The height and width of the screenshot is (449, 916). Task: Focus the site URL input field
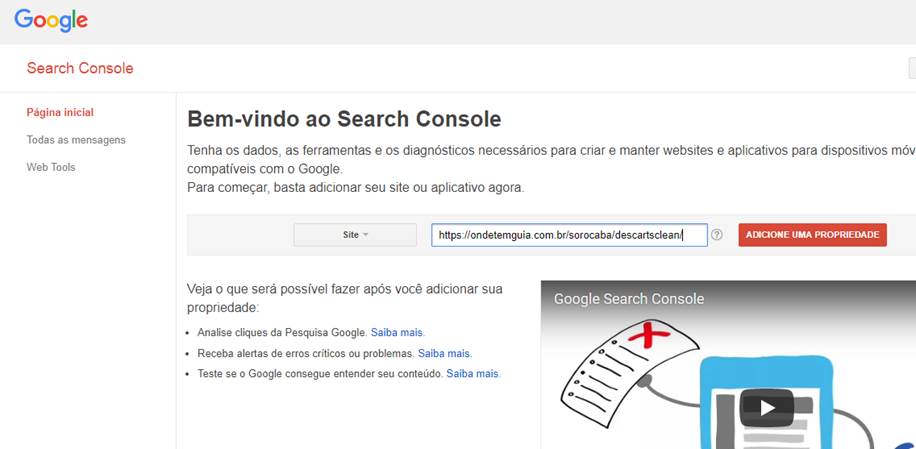[570, 235]
